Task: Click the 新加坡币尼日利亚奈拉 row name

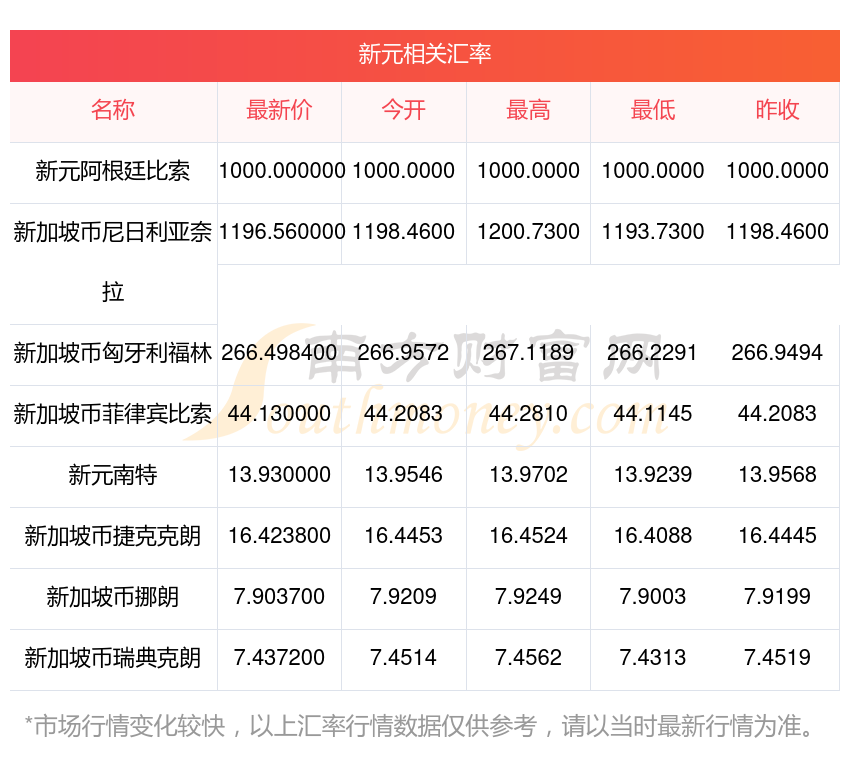Action: [x=113, y=262]
